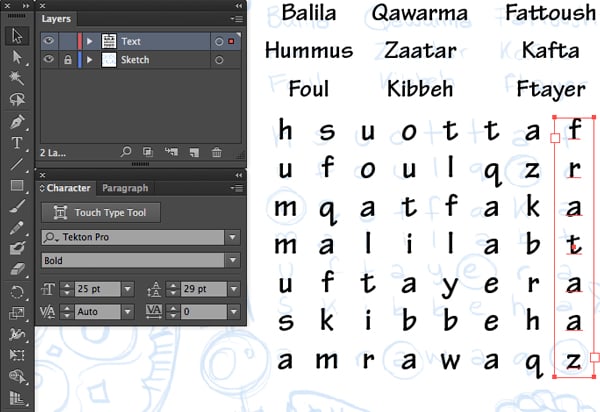
Task: Collapse the Layers panel to icons
Action: coord(239,6)
